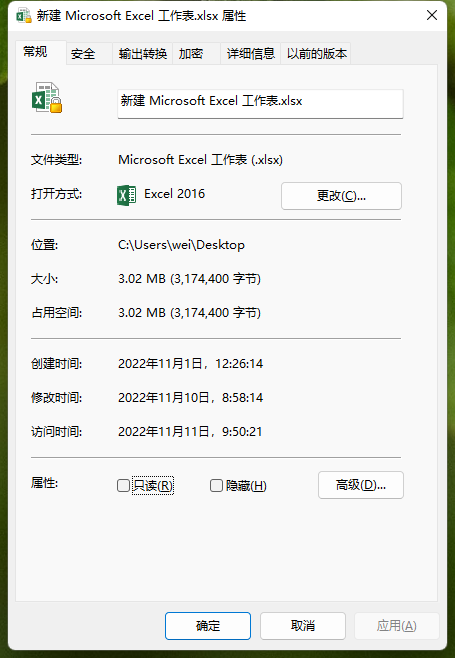Screen dimensions: 455x658
Task: Click the 位置: label
Action: tap(44, 245)
